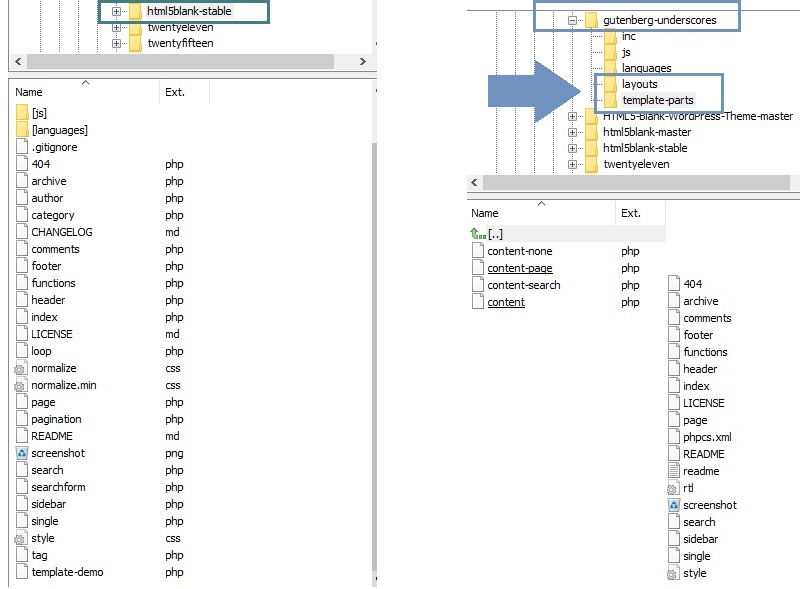The height and width of the screenshot is (589, 800).
Task: Select the gutenberg-underscores folder
Action: pos(660,20)
